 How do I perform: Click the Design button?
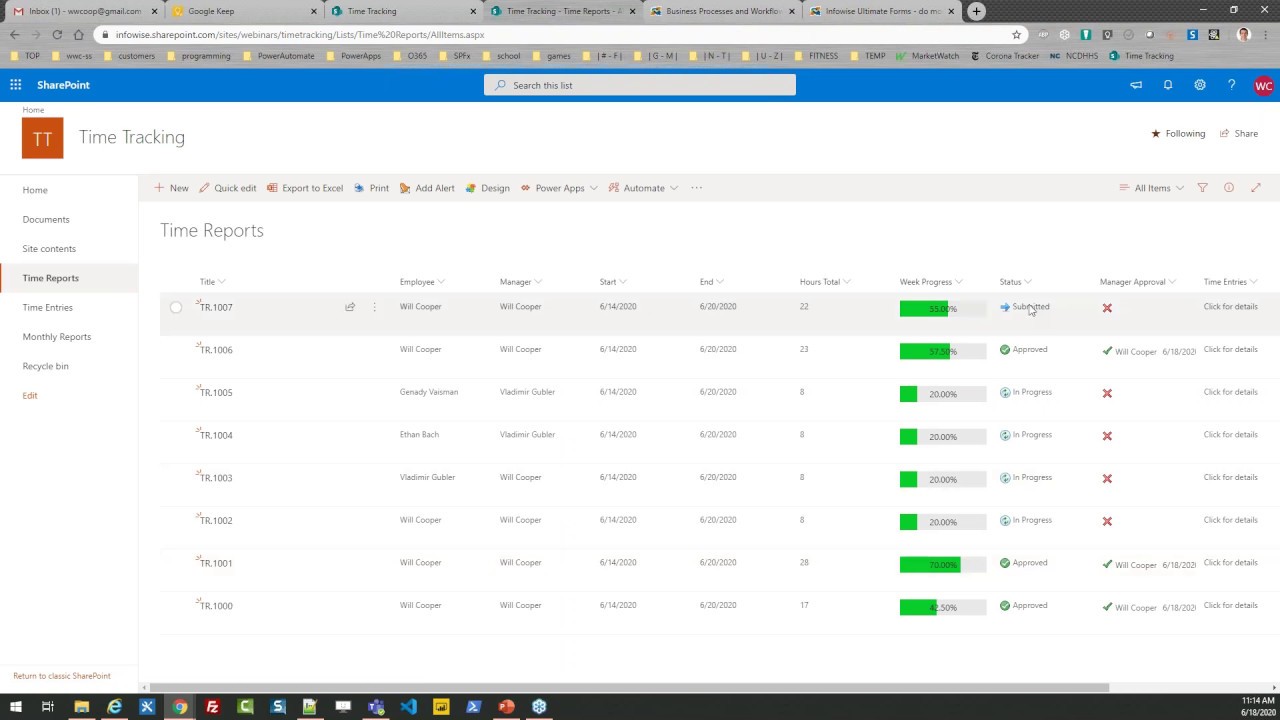[487, 188]
